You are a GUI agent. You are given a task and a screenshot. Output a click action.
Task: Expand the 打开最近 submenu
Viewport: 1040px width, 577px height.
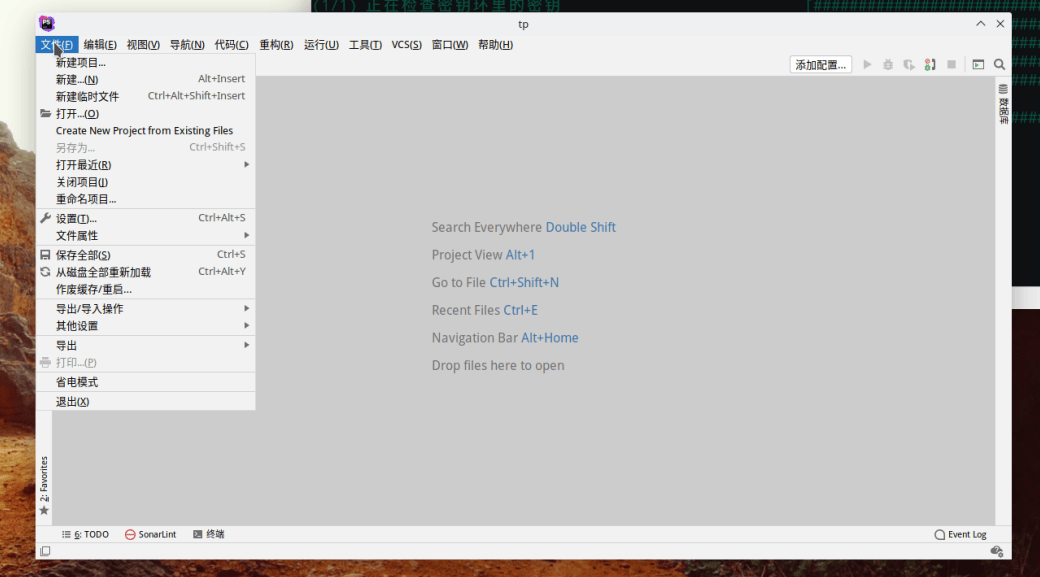[x=83, y=165]
